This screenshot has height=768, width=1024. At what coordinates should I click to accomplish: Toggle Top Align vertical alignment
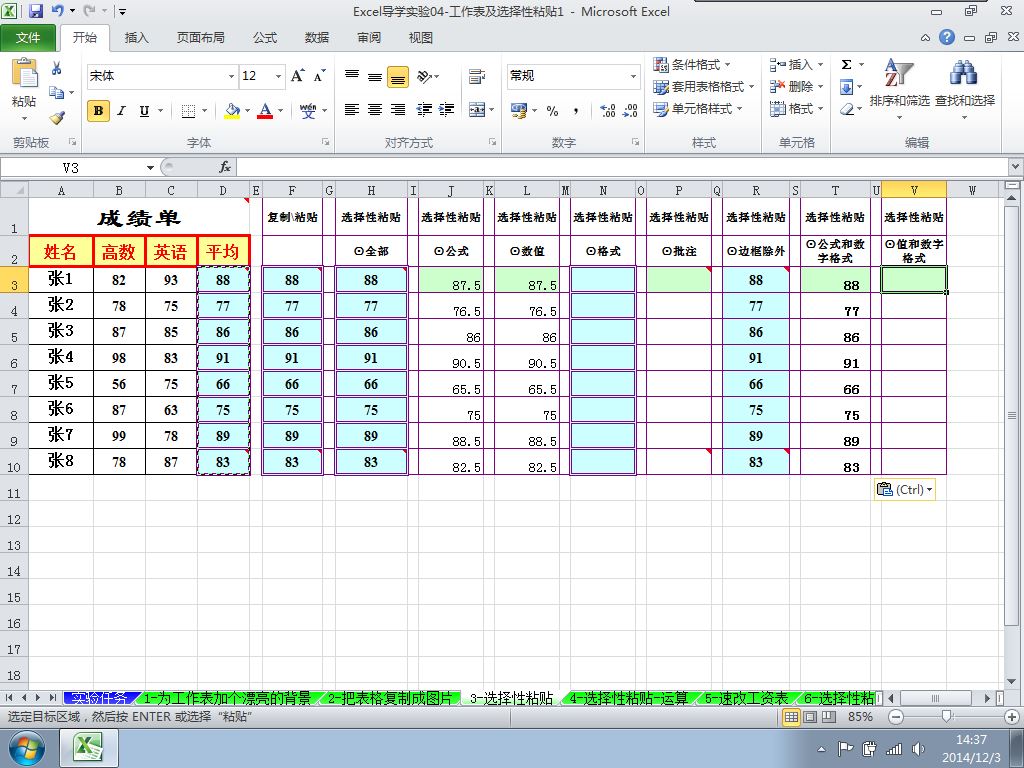tap(352, 77)
